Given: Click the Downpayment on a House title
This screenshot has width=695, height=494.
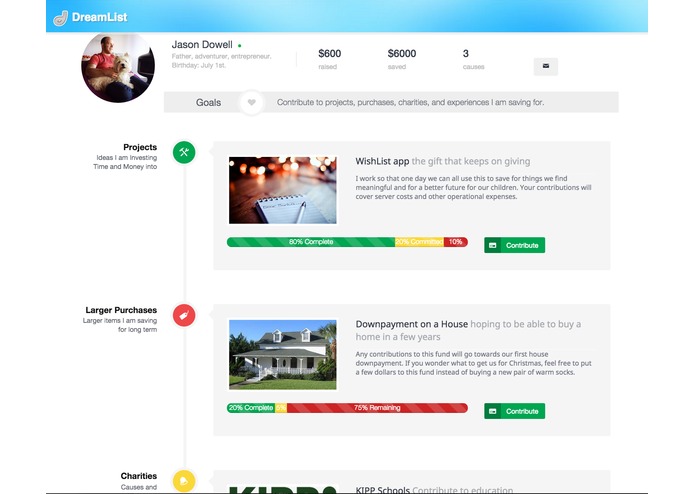Looking at the screenshot, I should coord(411,324).
